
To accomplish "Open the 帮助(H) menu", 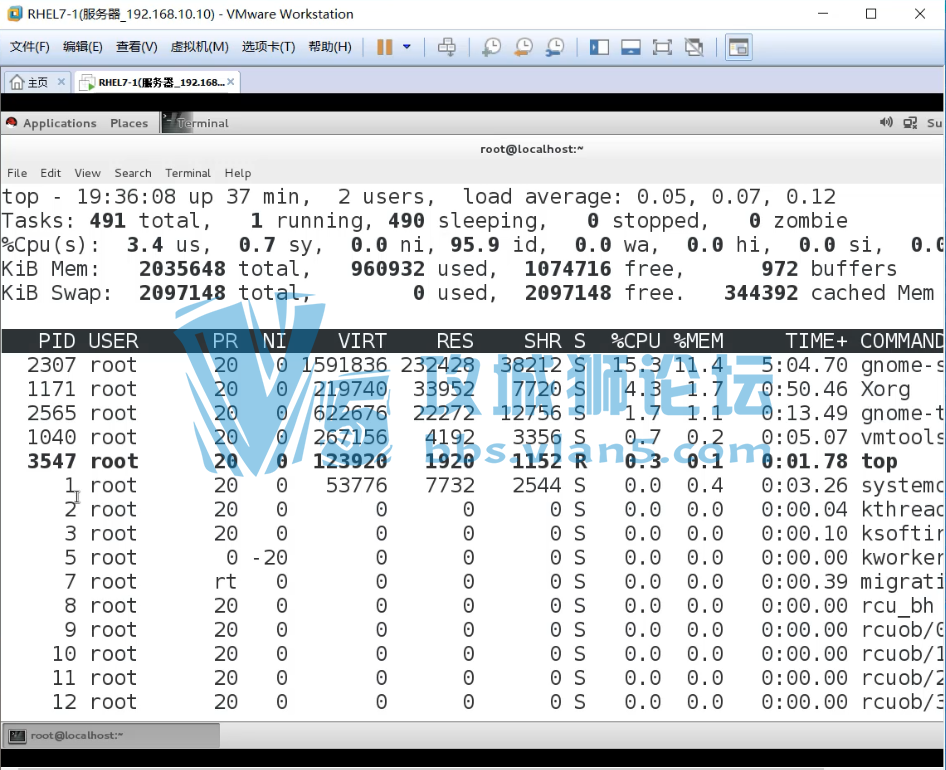I will [329, 47].
